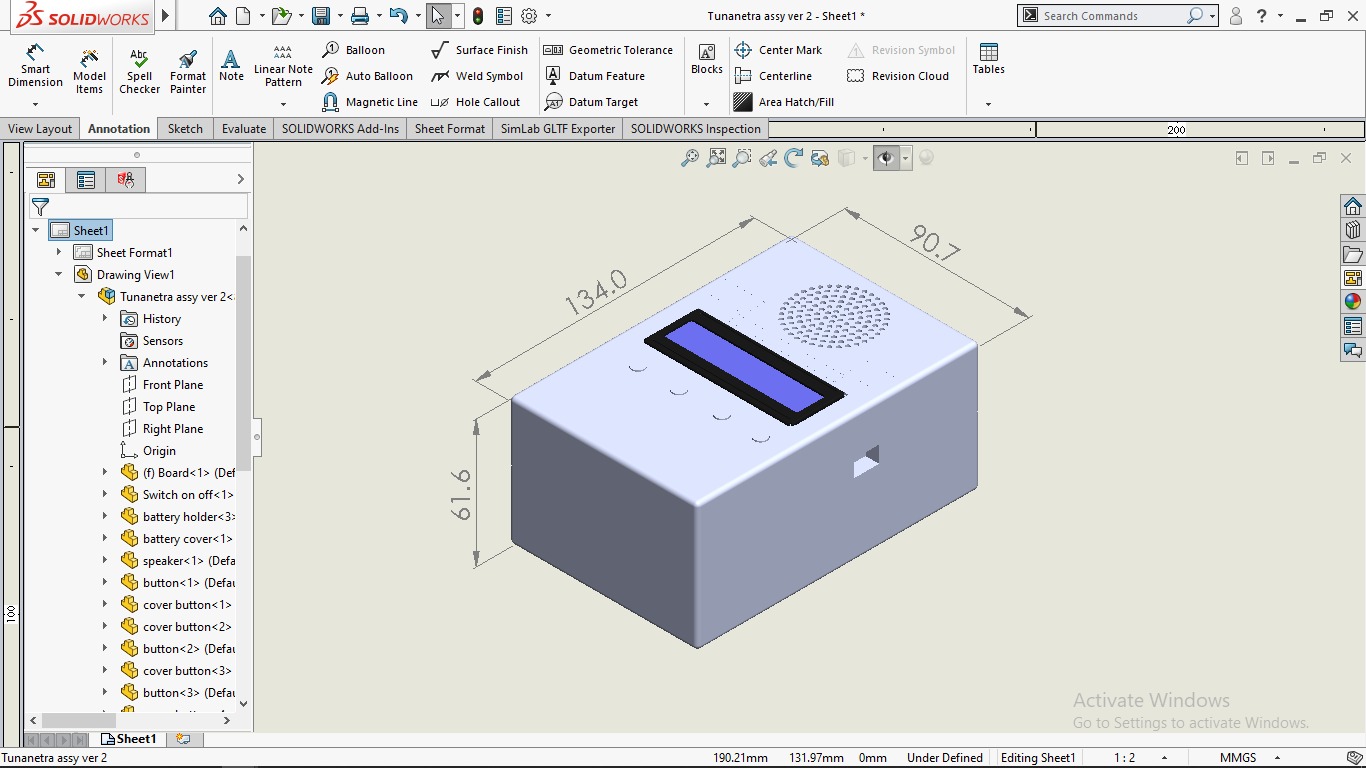Screen dimensions: 1366x768
Task: Click the Auto Balloon tool
Action: tap(368, 76)
